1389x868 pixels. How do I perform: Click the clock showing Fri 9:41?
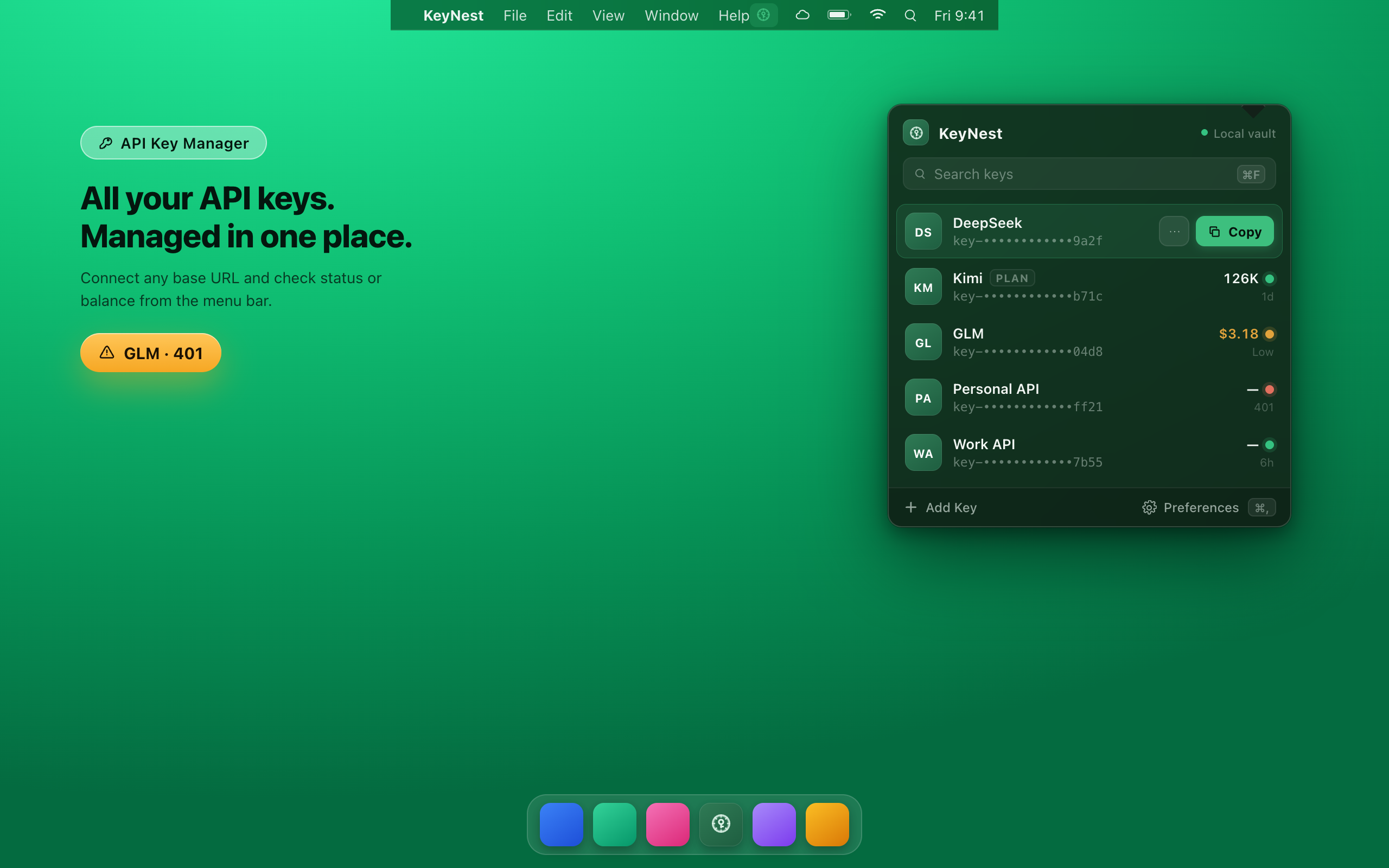point(959,16)
